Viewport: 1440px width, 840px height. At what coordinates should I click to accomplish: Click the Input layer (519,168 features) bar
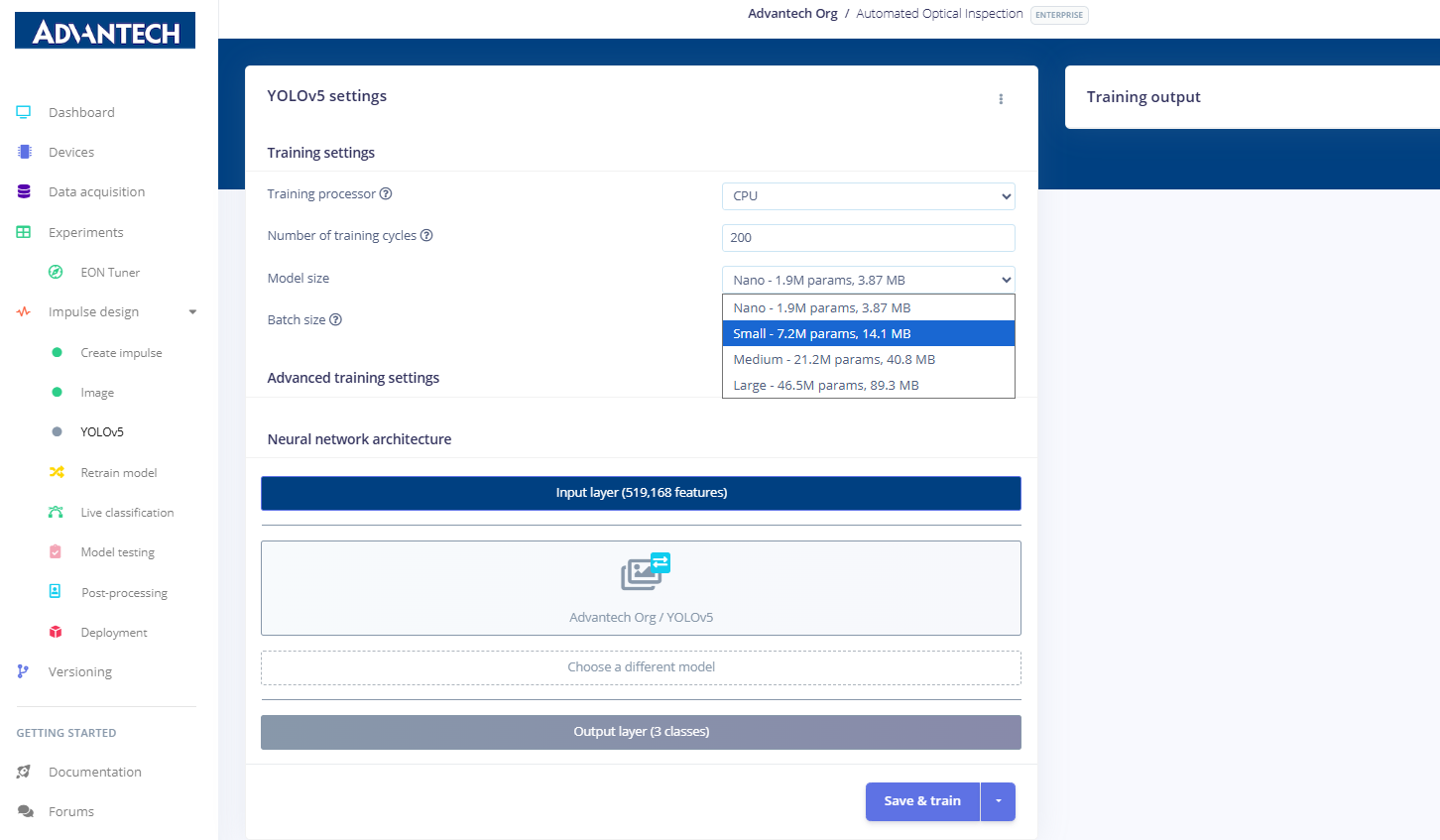pyautogui.click(x=641, y=493)
